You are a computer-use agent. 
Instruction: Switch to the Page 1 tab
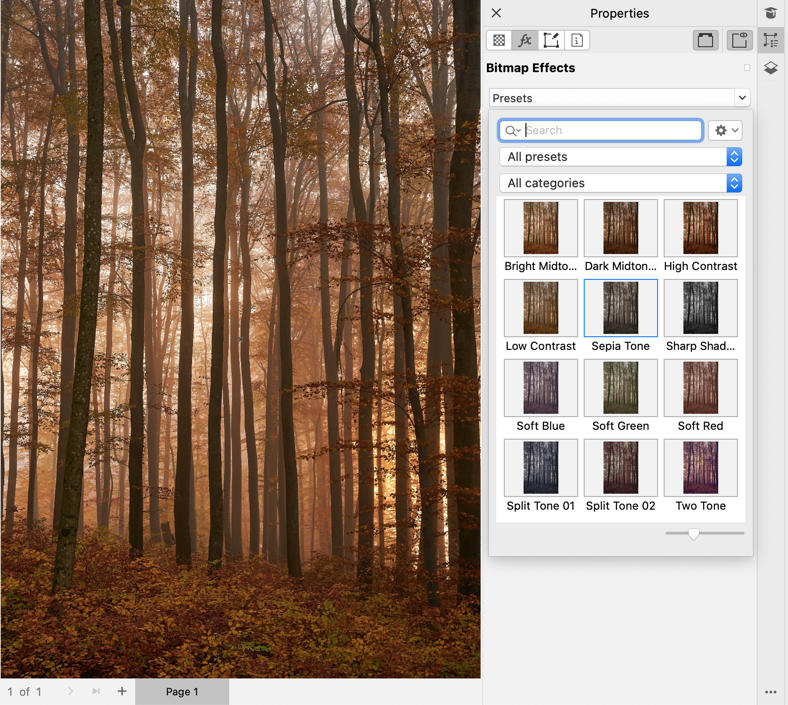(182, 691)
